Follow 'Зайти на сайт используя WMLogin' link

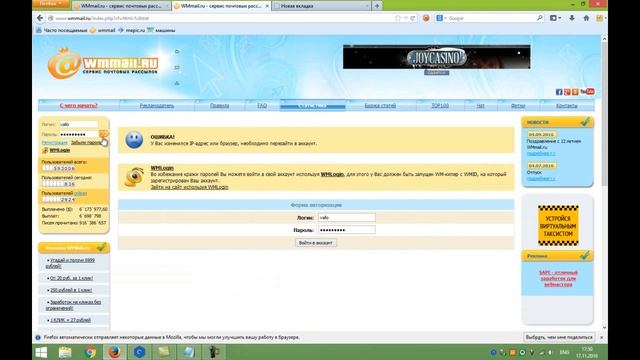coord(189,187)
